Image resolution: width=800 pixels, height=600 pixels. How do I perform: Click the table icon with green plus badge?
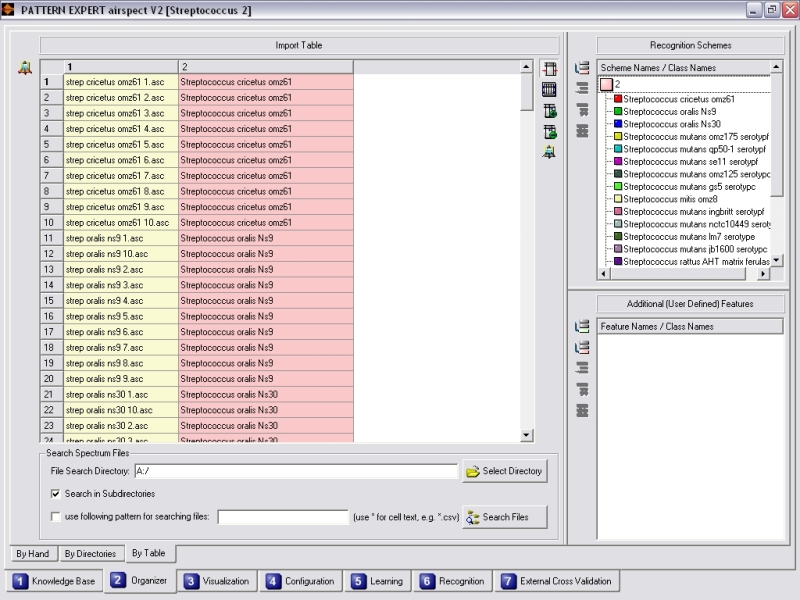coord(549,131)
